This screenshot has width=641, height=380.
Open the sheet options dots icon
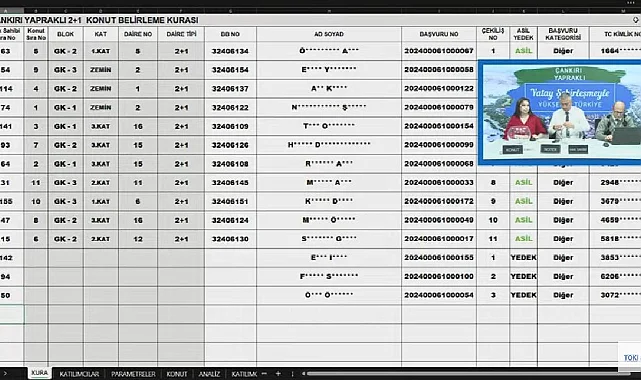coord(292,374)
